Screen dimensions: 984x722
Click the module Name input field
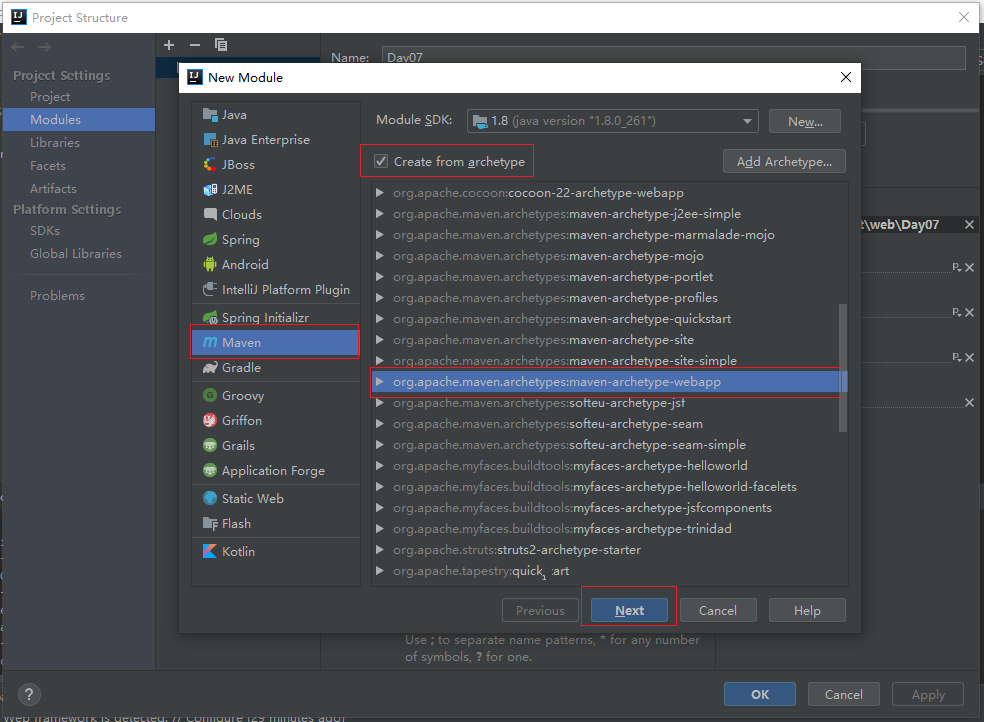[672, 58]
